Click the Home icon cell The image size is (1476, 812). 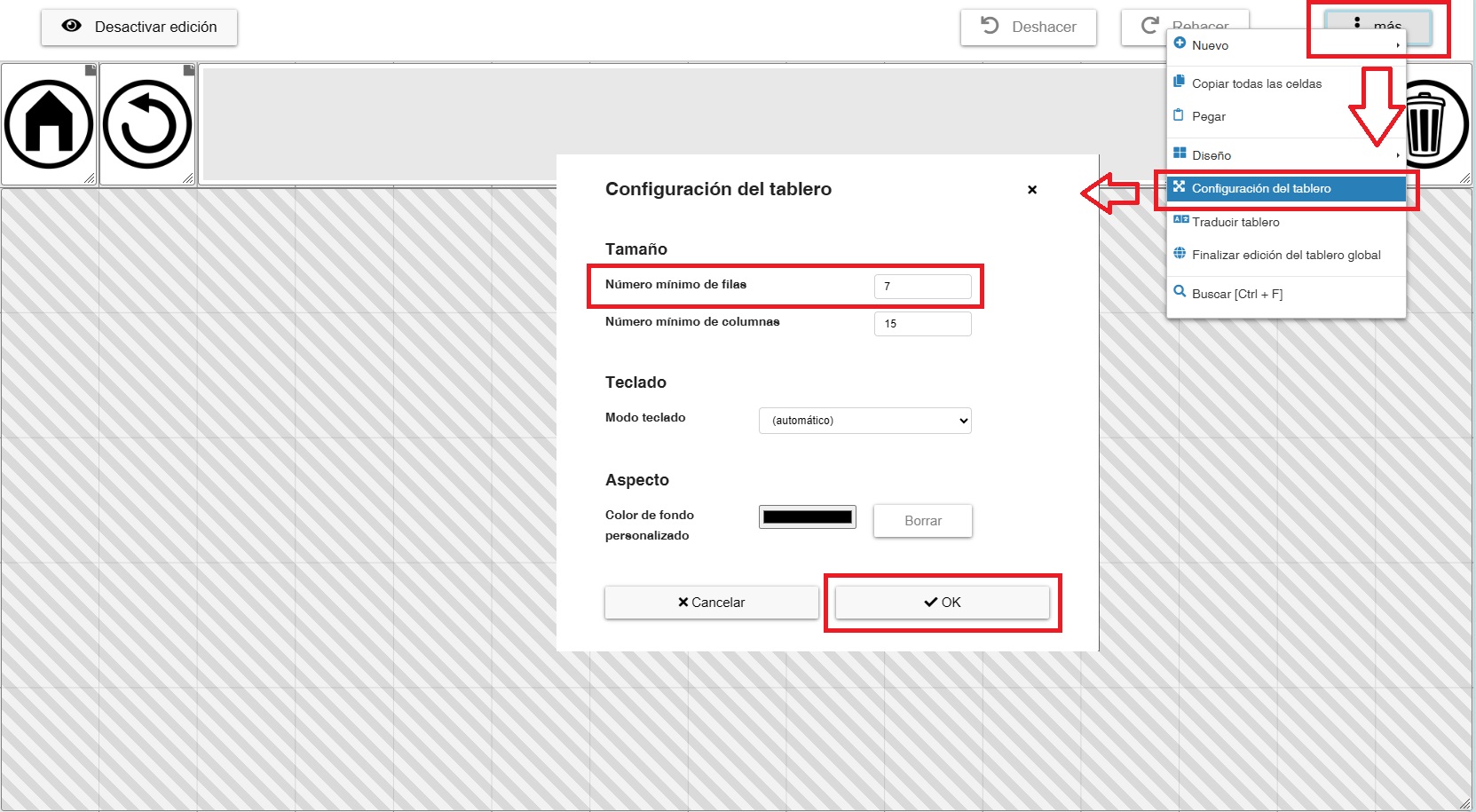(49, 124)
